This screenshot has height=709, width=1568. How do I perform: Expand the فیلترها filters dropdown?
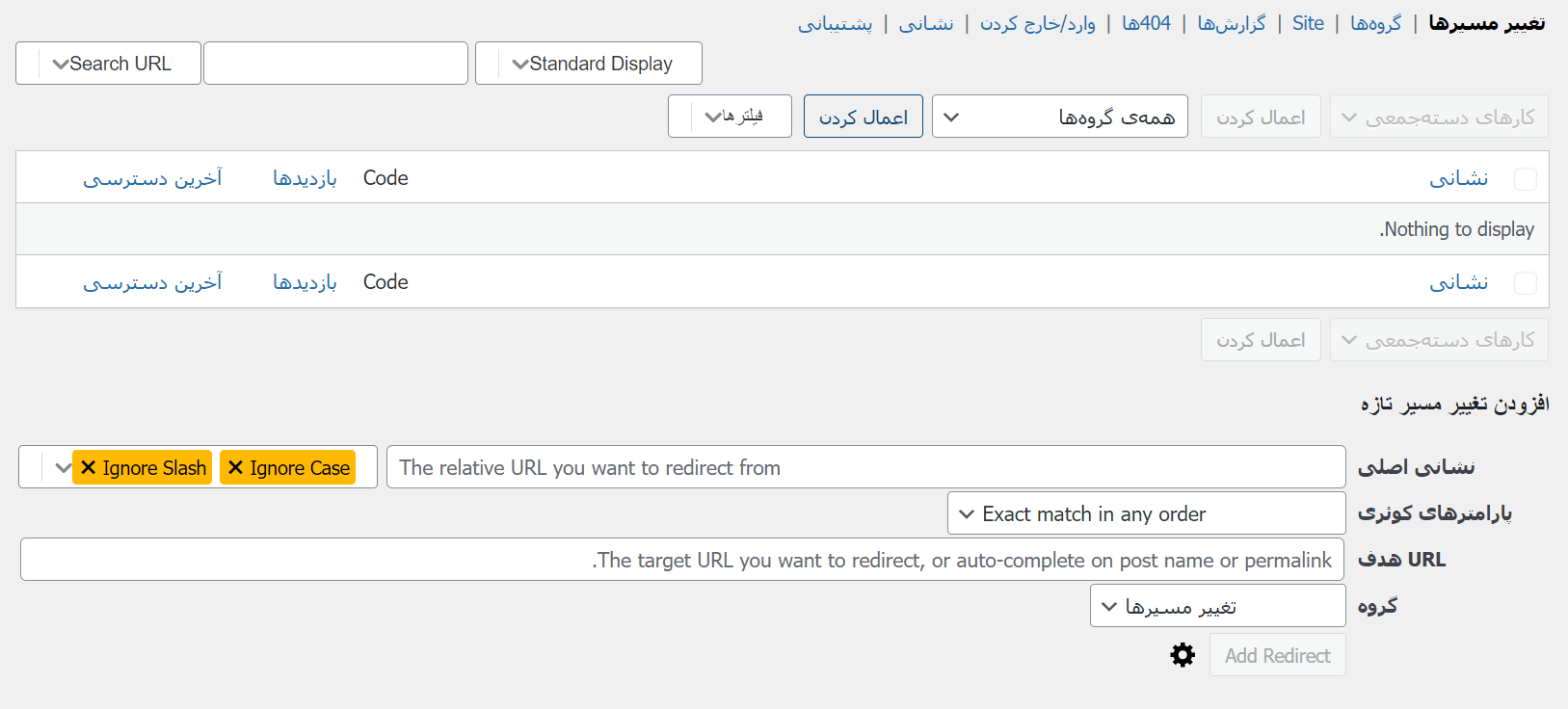pyautogui.click(x=730, y=117)
